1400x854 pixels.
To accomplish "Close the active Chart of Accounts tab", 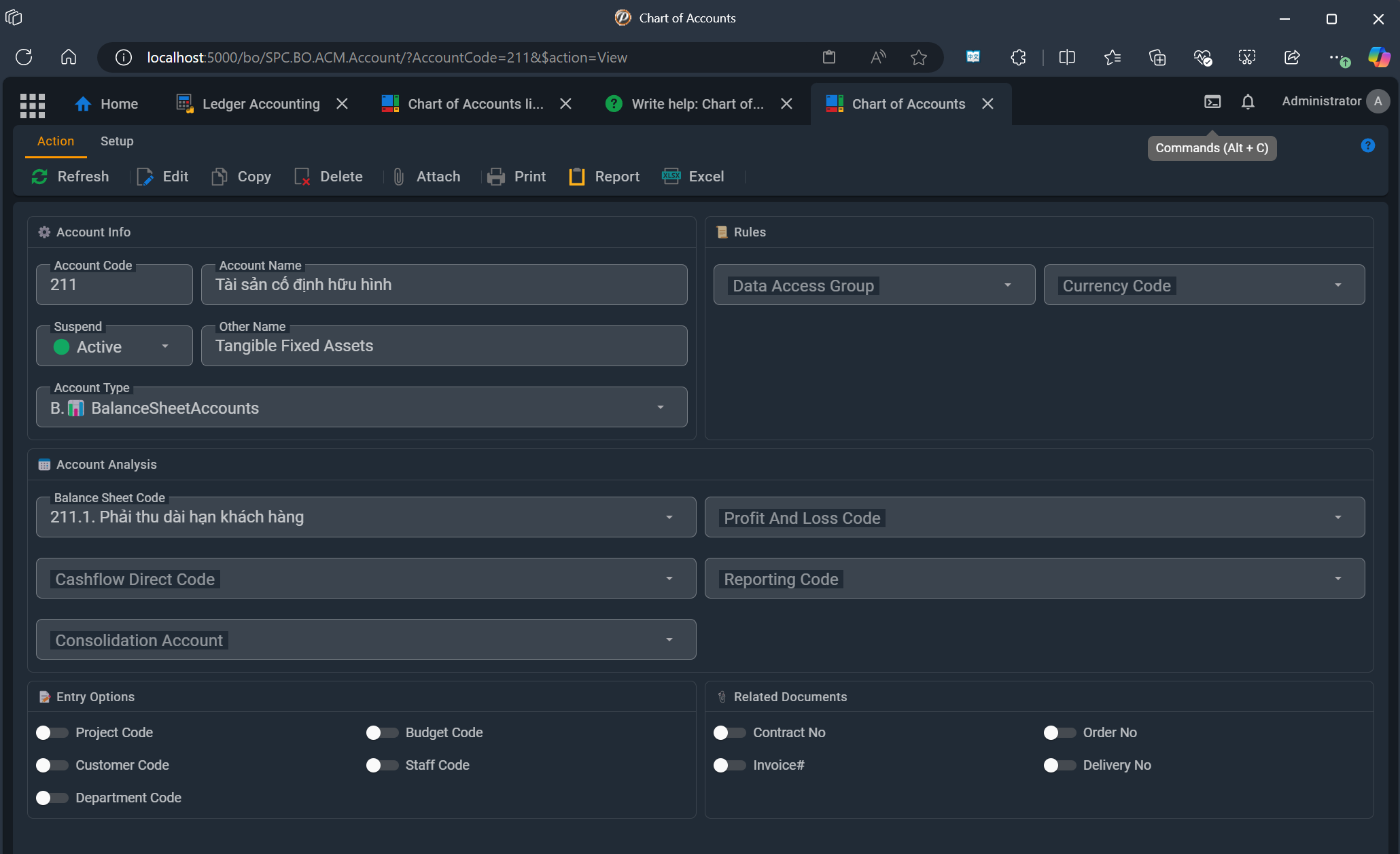I will tap(987, 104).
